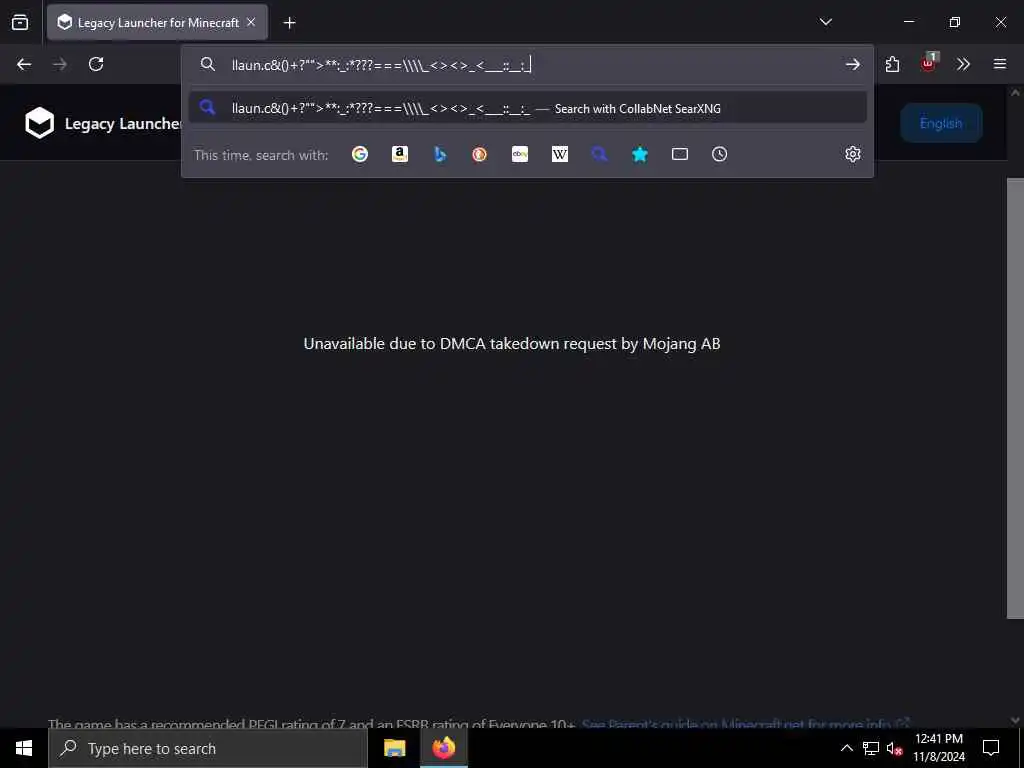Switch to Legacy Launcher for Minecraft tab
Image resolution: width=1024 pixels, height=768 pixels.
tap(157, 22)
